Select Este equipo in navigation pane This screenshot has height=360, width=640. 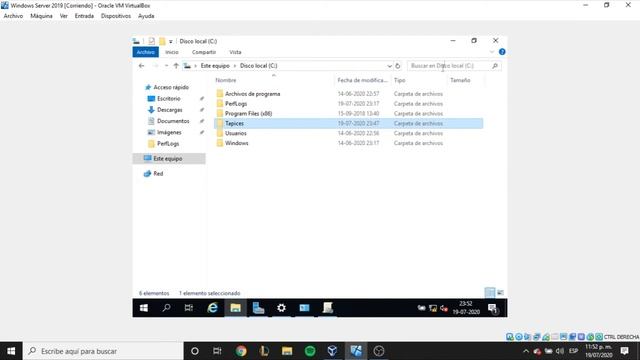pos(168,158)
